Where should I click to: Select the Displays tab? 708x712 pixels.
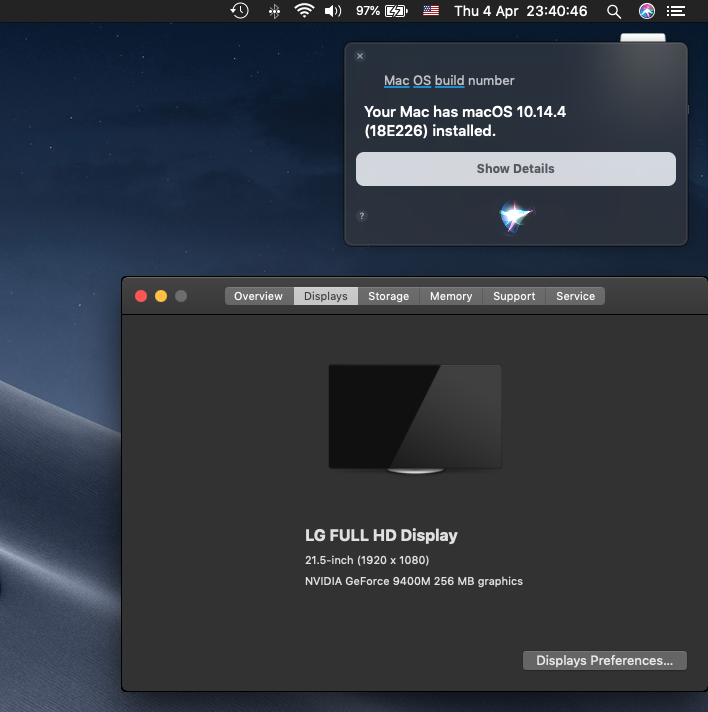[x=326, y=296]
